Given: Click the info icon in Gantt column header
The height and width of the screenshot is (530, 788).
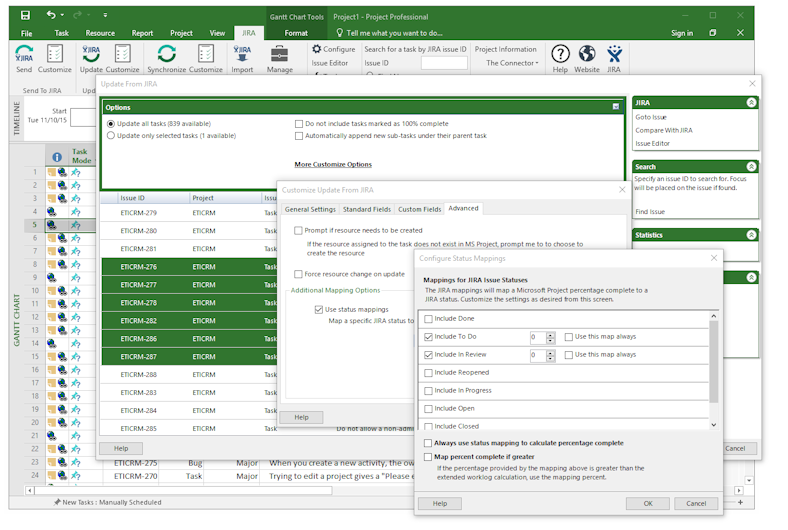Looking at the screenshot, I should point(57,157).
